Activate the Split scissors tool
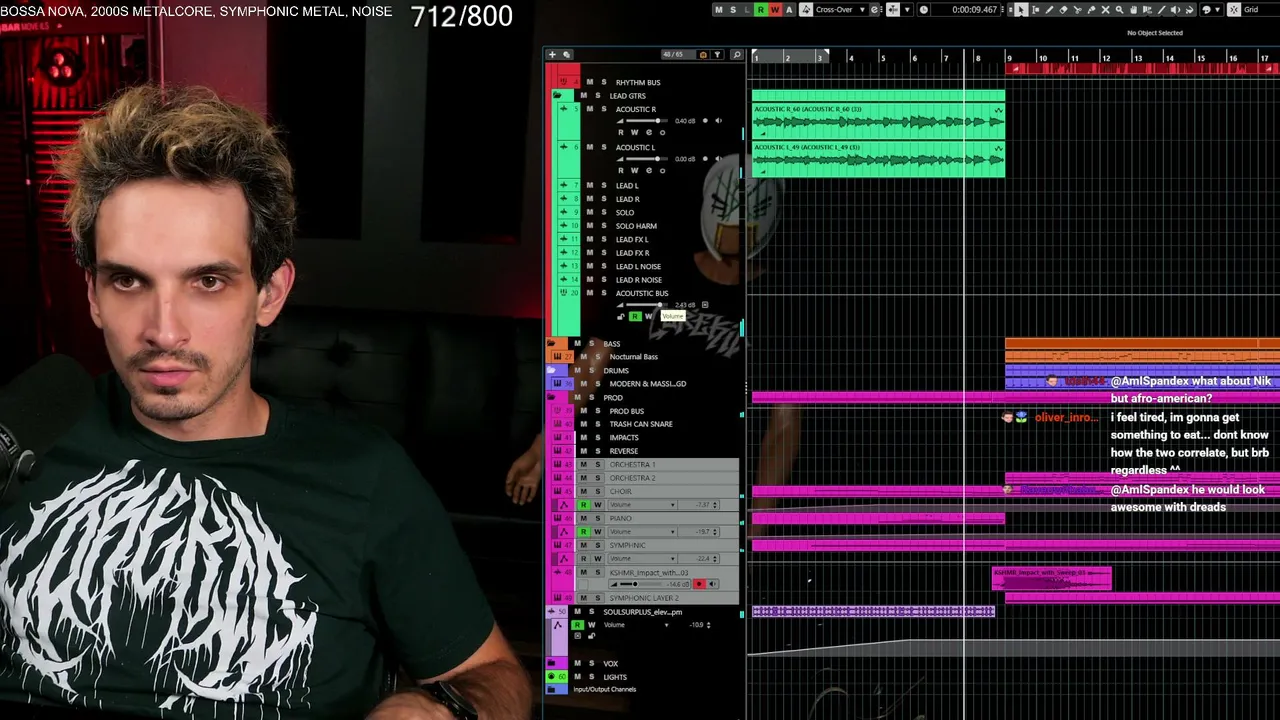Image resolution: width=1280 pixels, height=720 pixels. [1077, 10]
